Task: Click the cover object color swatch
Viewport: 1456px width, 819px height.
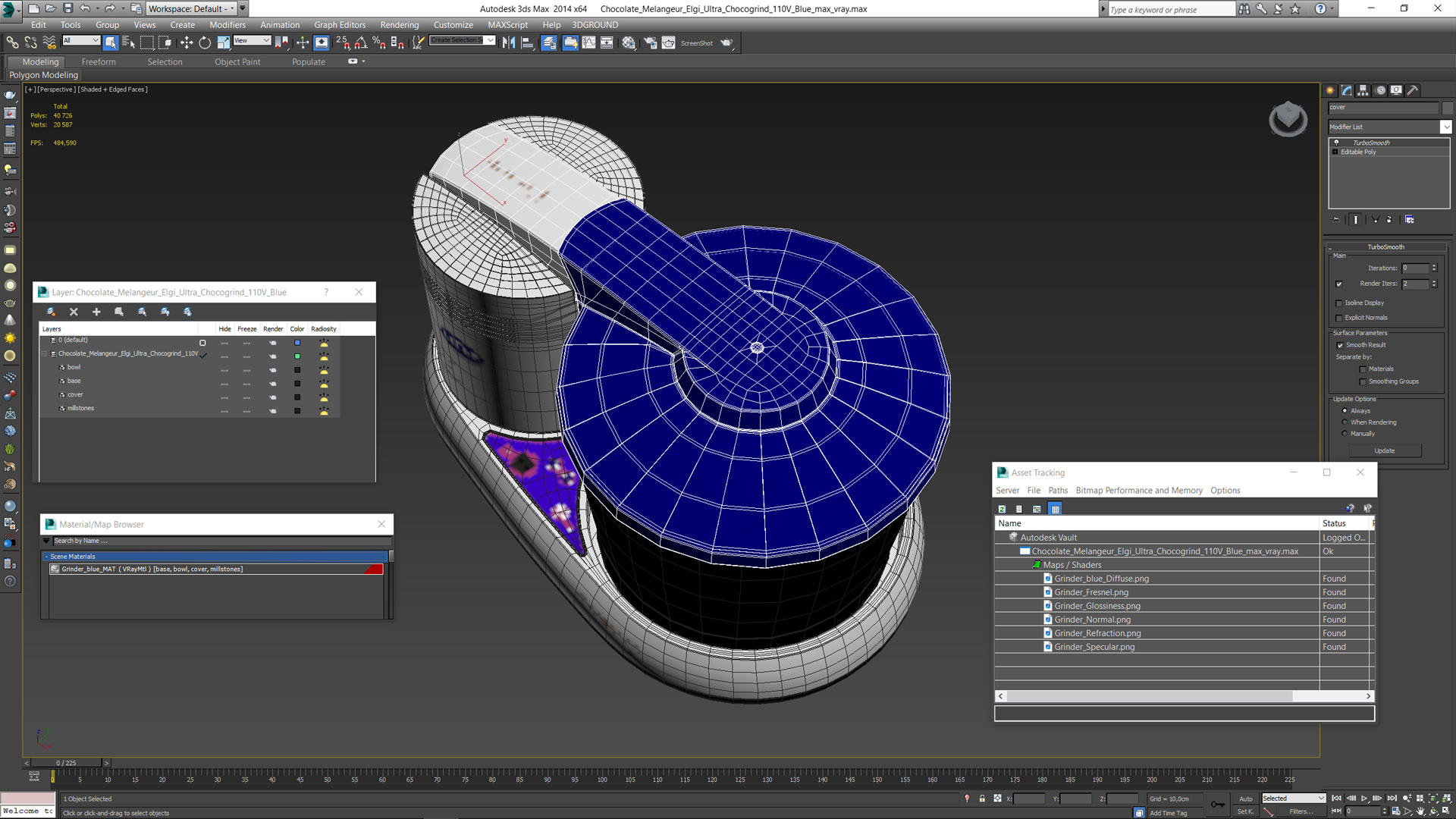Action: (297, 397)
